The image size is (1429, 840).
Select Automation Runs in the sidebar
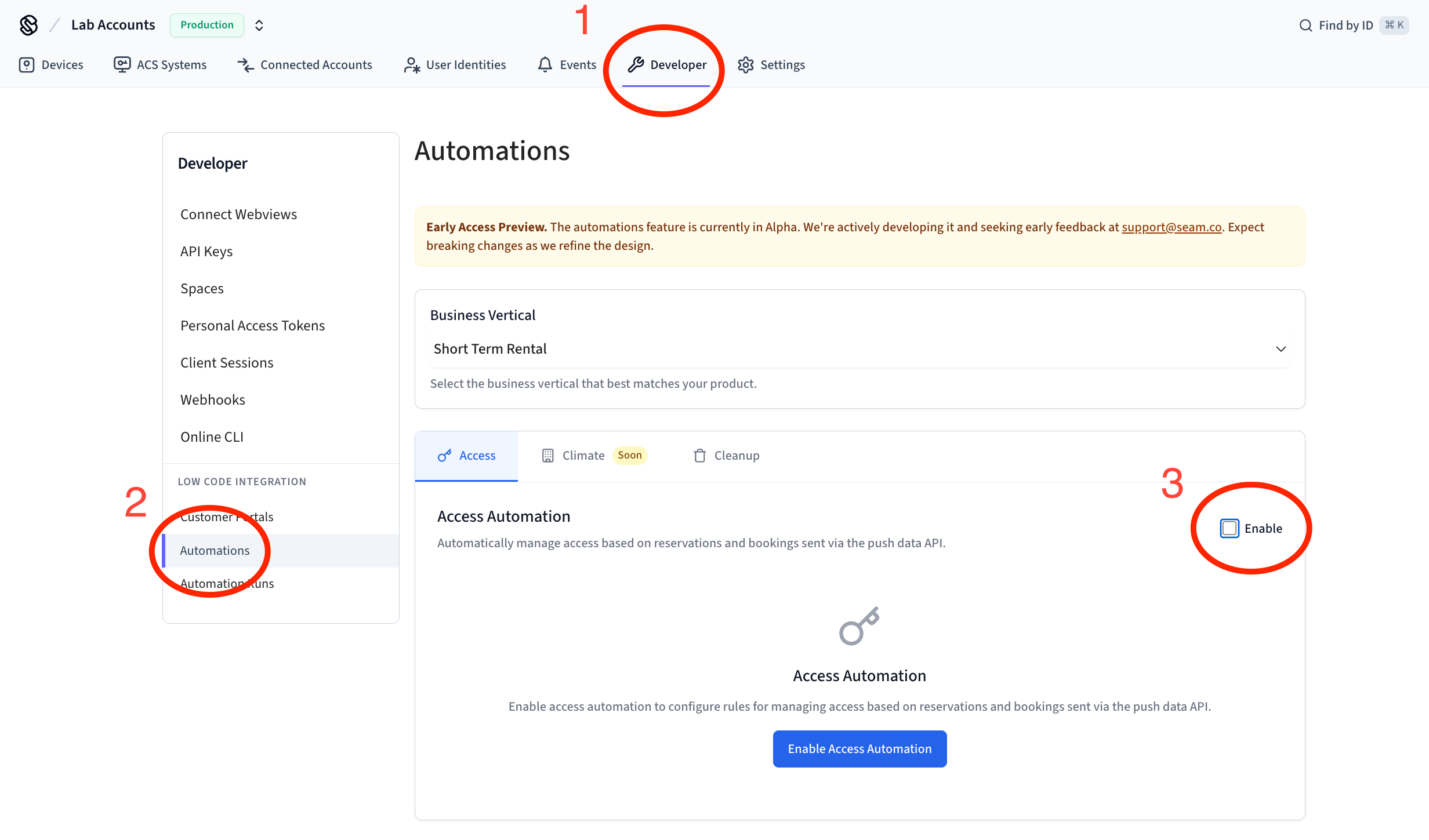coord(227,584)
